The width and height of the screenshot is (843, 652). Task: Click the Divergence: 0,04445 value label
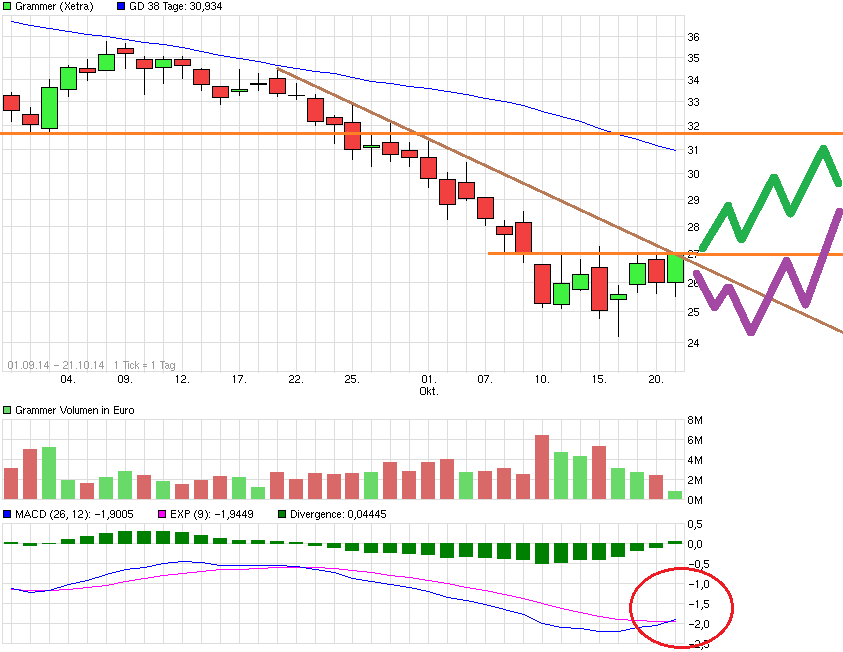tap(338, 514)
